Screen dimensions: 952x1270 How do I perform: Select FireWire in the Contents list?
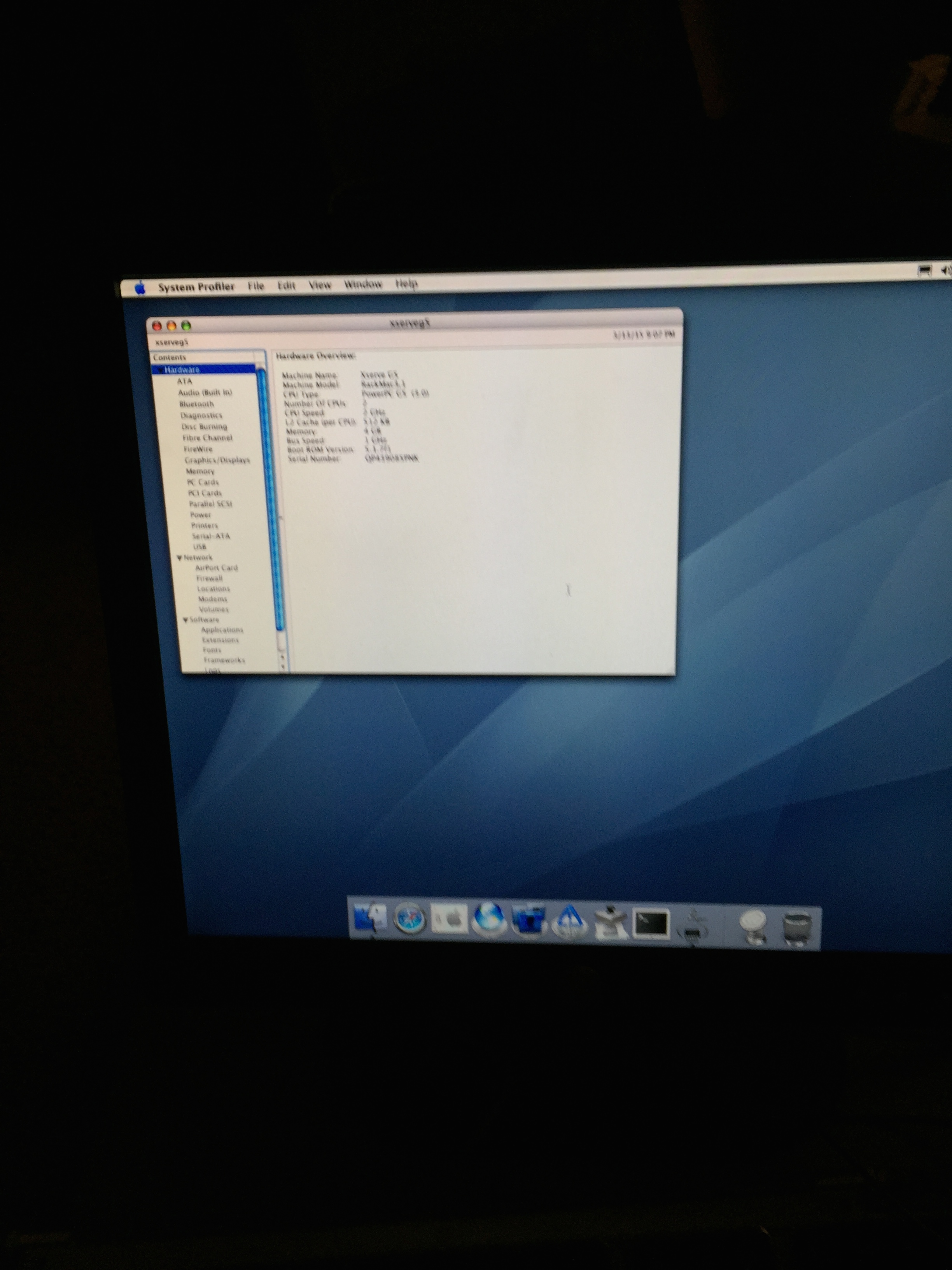pos(198,449)
